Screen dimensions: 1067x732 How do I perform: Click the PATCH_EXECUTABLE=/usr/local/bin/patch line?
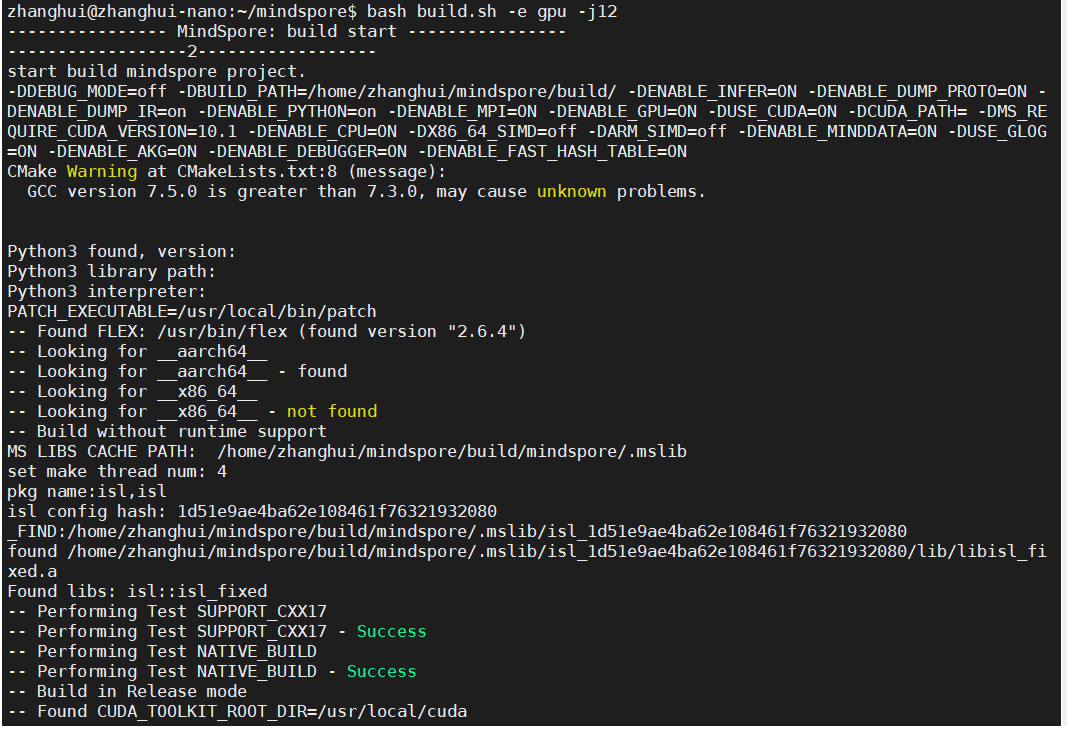(x=192, y=311)
